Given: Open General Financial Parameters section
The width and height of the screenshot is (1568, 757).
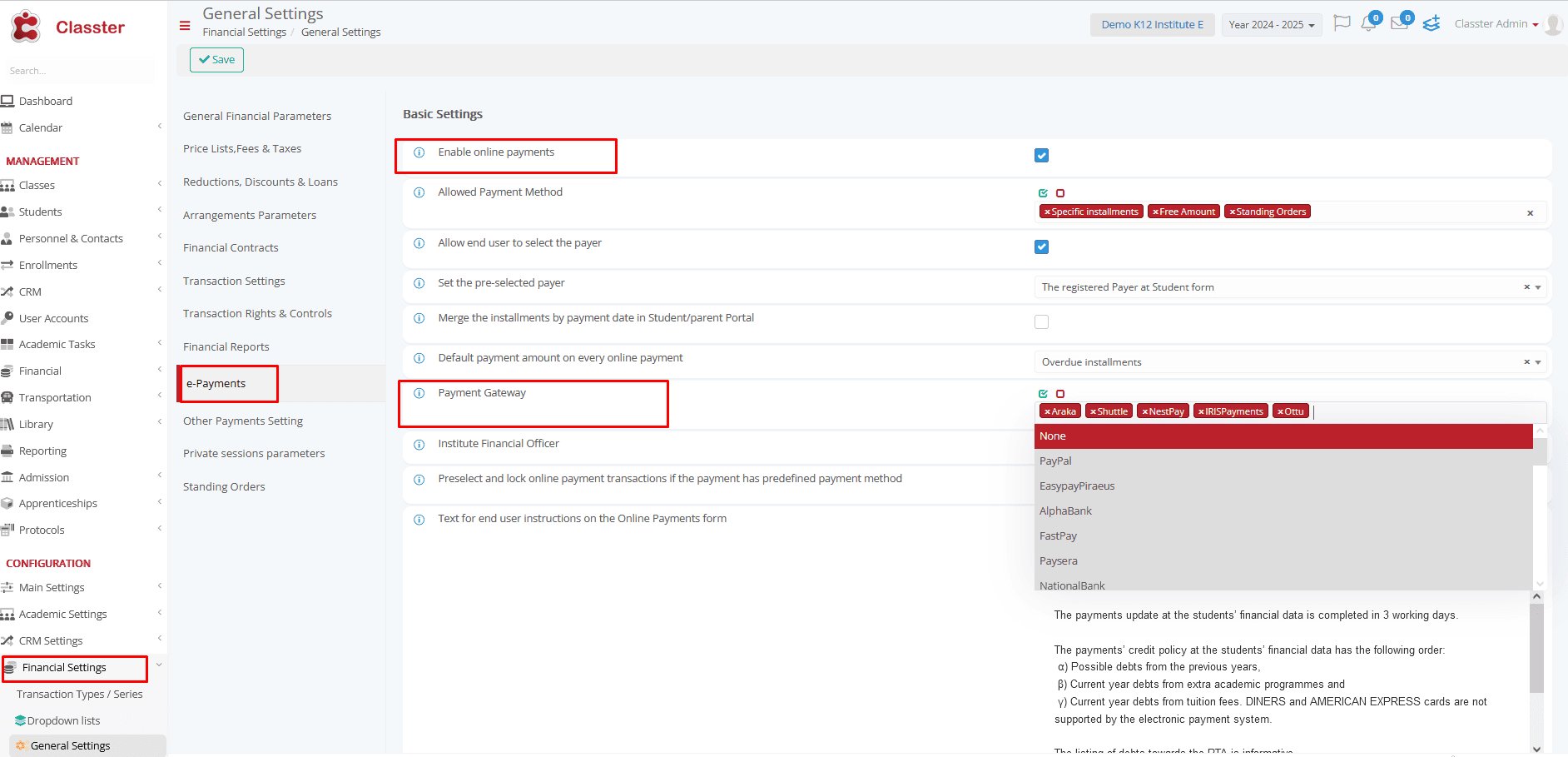Looking at the screenshot, I should (x=257, y=116).
